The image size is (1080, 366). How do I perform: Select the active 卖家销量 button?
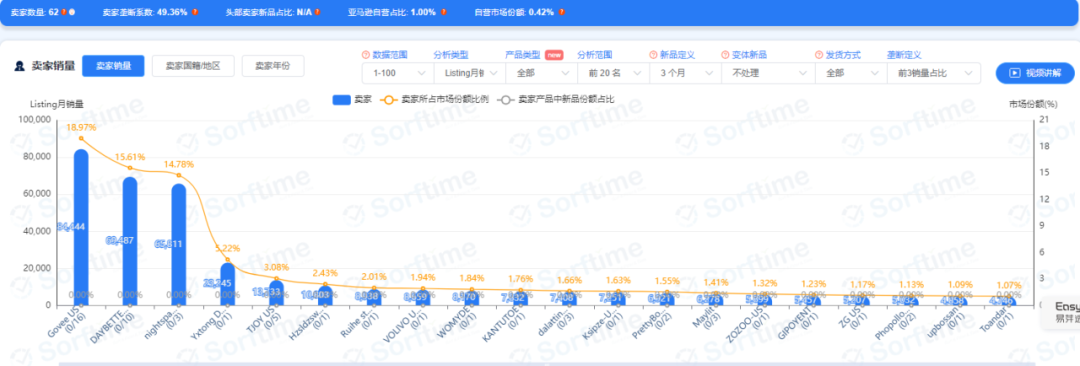(113, 66)
